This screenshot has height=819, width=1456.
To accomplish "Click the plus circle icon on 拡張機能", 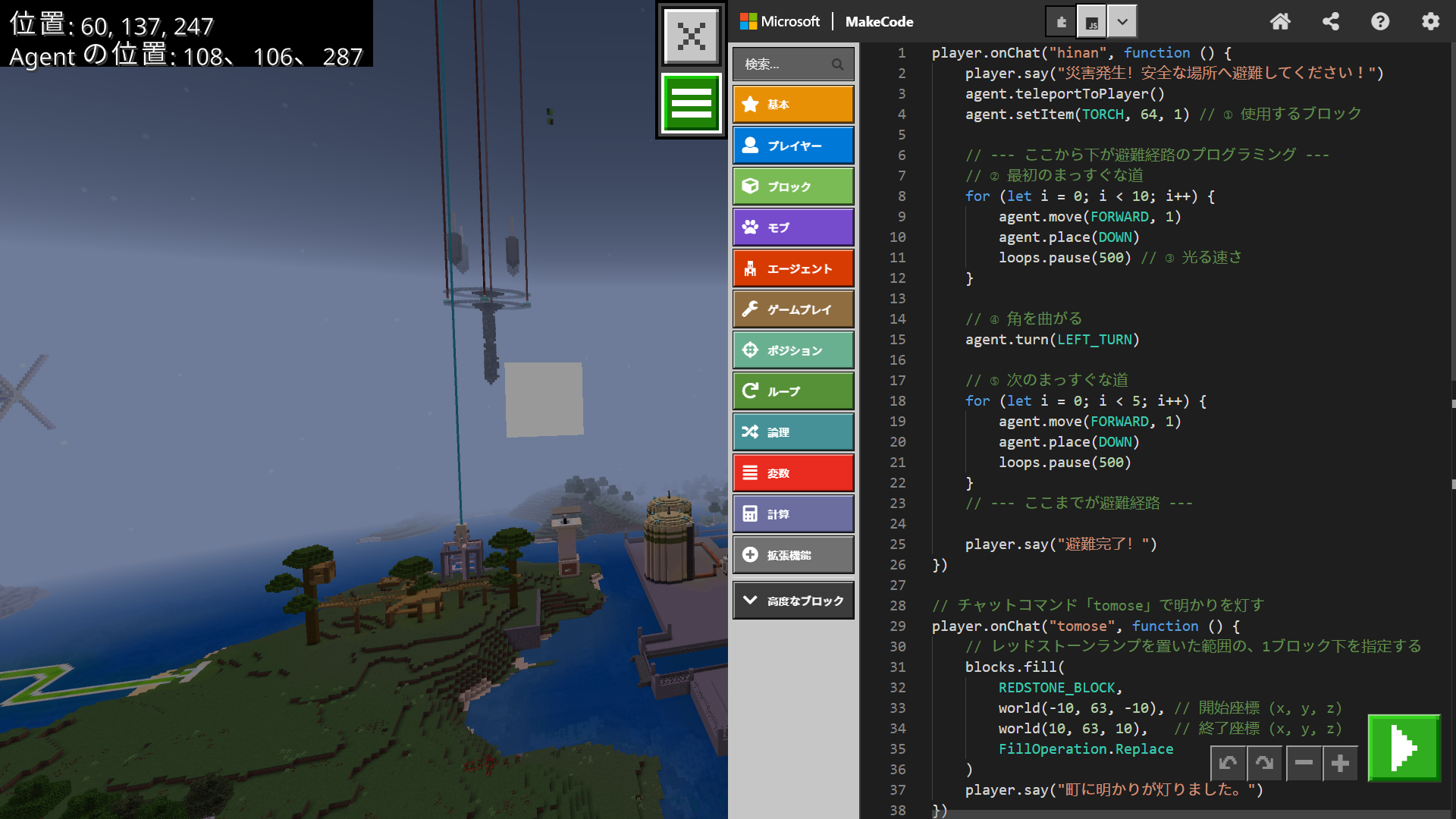I will 750,554.
